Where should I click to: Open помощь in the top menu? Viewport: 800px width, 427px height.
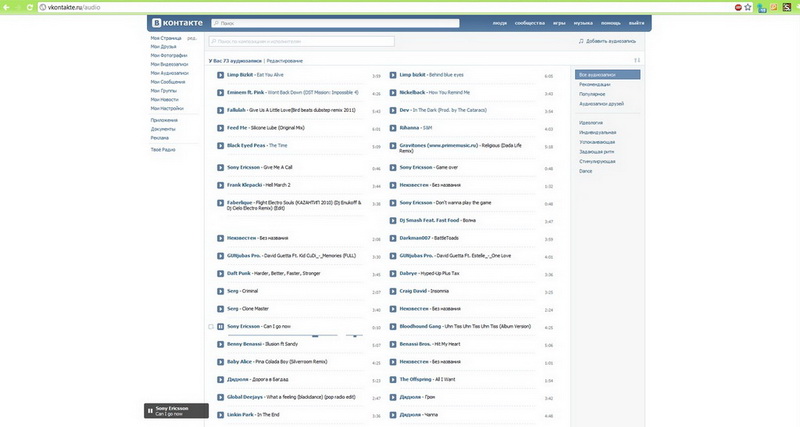click(610, 23)
